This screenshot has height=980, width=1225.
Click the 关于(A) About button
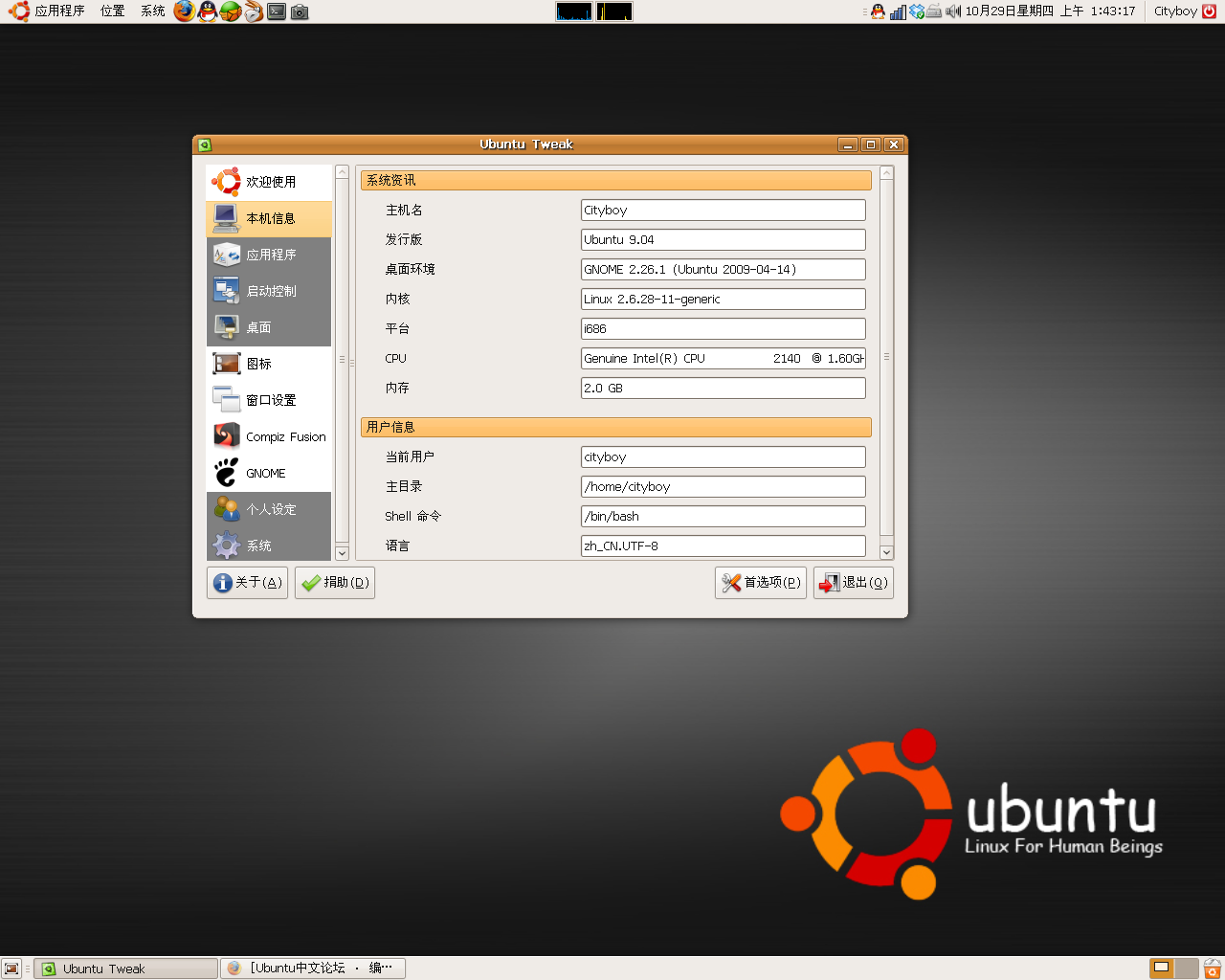(x=247, y=583)
